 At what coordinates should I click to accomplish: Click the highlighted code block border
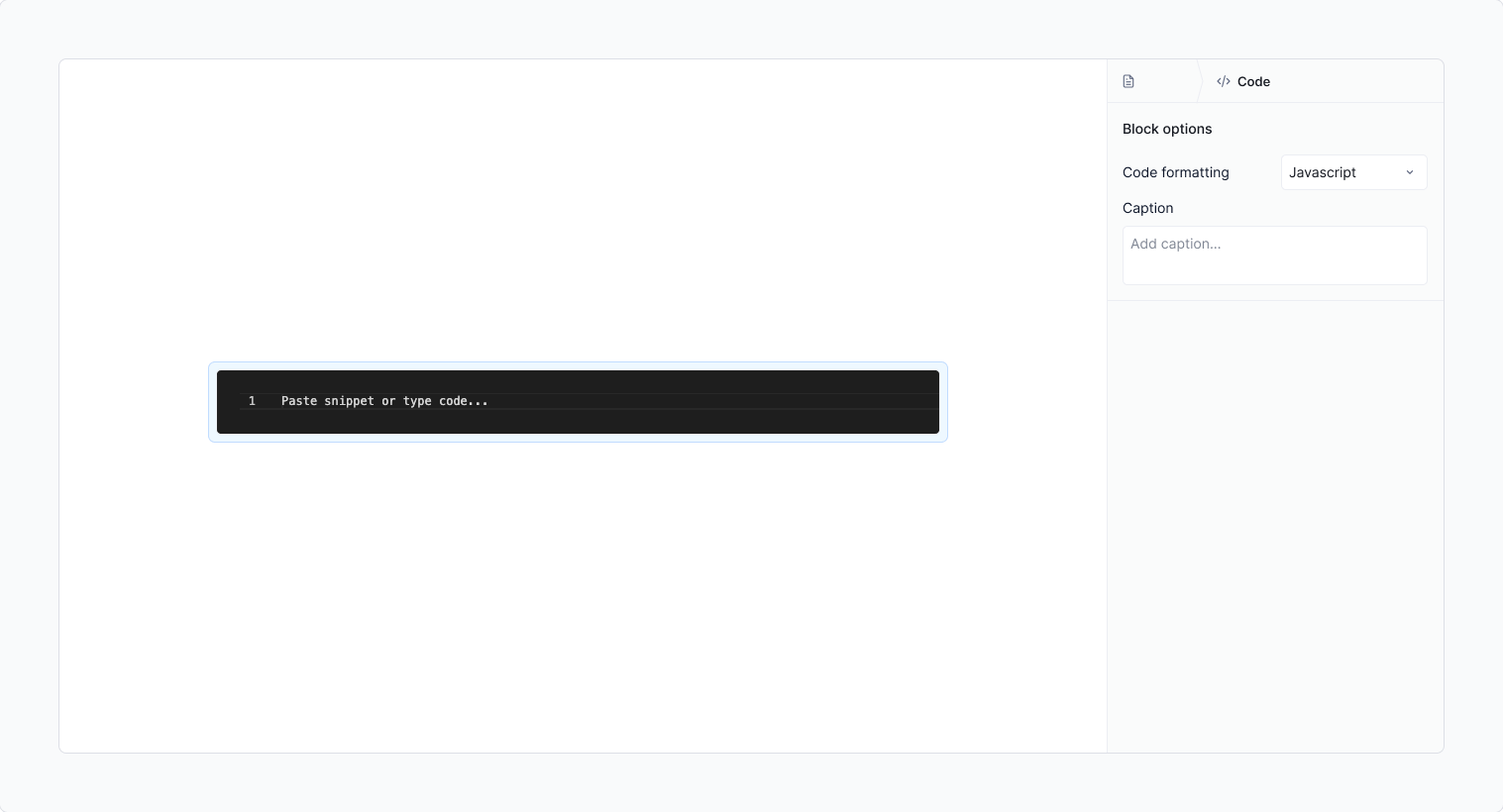[x=578, y=364]
